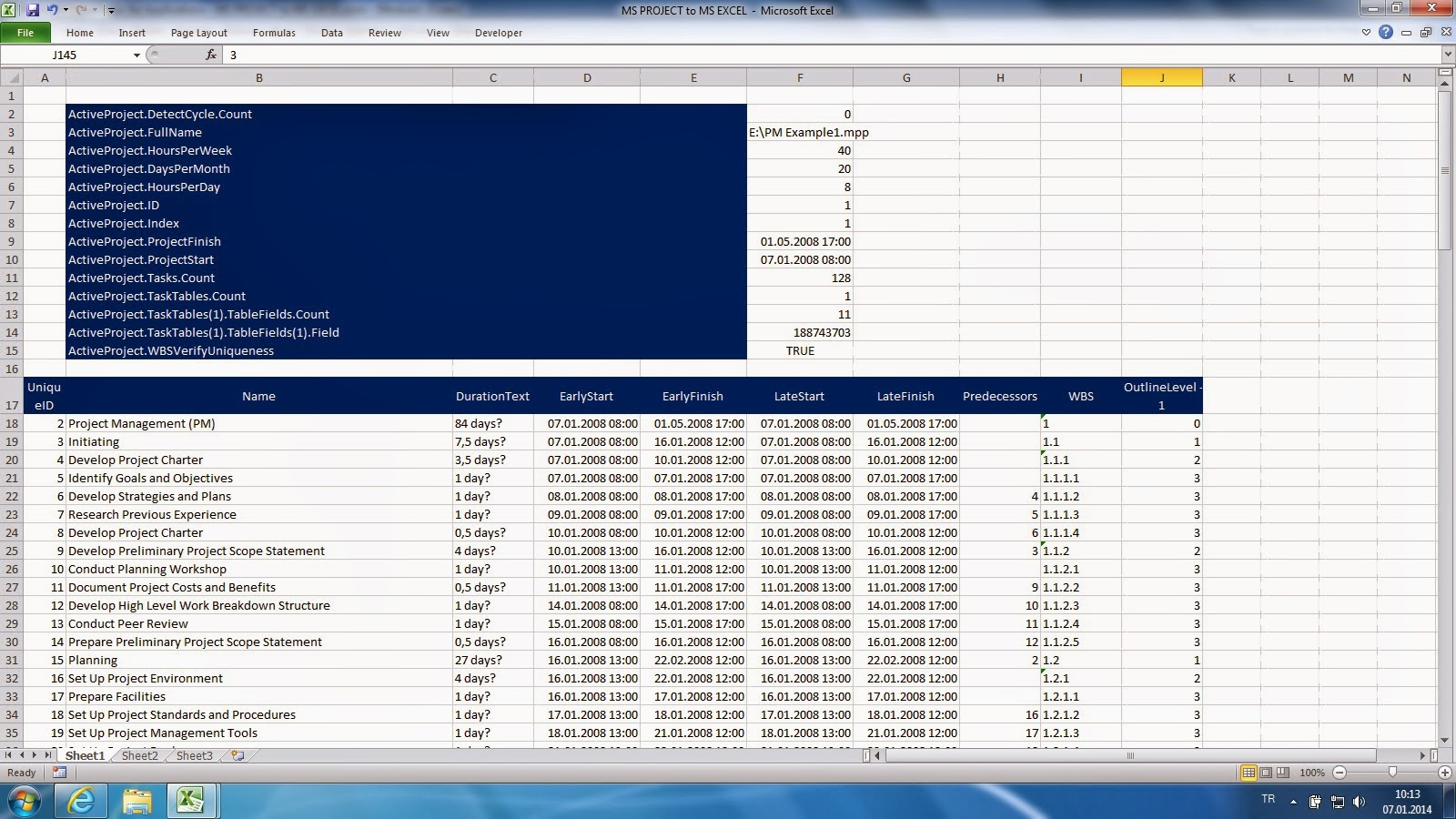Screen dimensions: 1456x819
Task: Save the workbook via Quick Access floppy icon
Action: [x=33, y=10]
